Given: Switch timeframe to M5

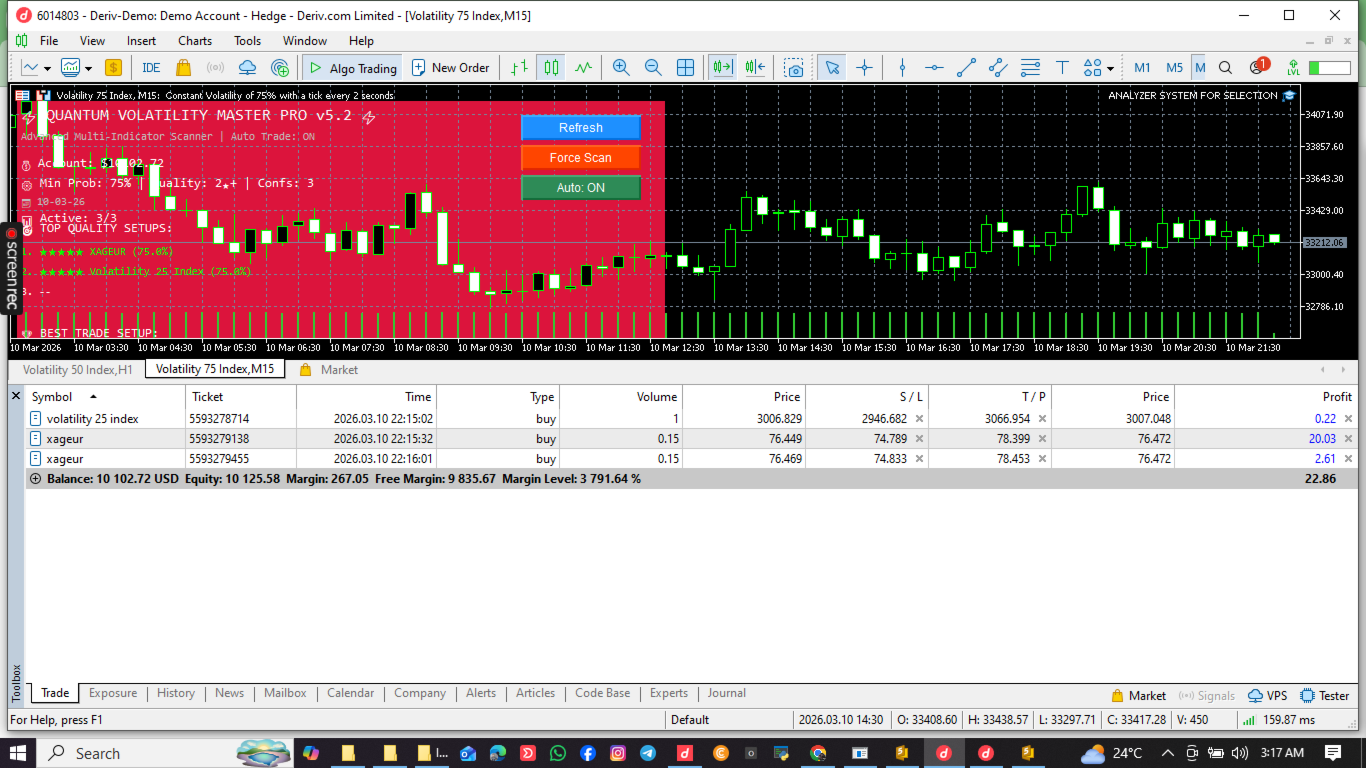Looking at the screenshot, I should [x=1174, y=68].
